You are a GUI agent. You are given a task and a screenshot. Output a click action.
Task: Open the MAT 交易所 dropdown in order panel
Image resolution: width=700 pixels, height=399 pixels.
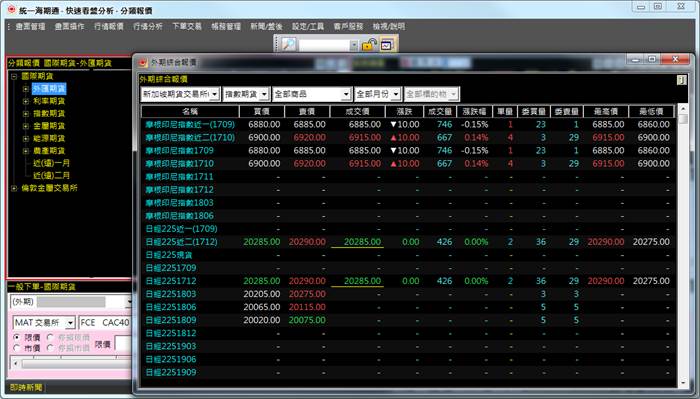click(70, 322)
